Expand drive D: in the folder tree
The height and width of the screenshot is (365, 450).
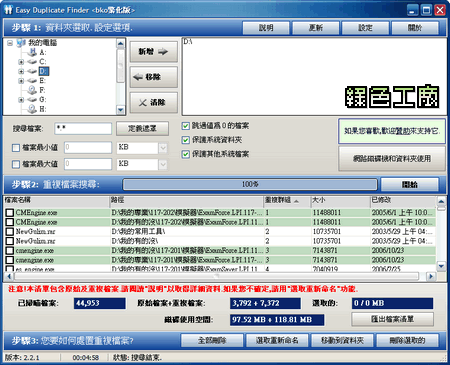click(x=21, y=71)
